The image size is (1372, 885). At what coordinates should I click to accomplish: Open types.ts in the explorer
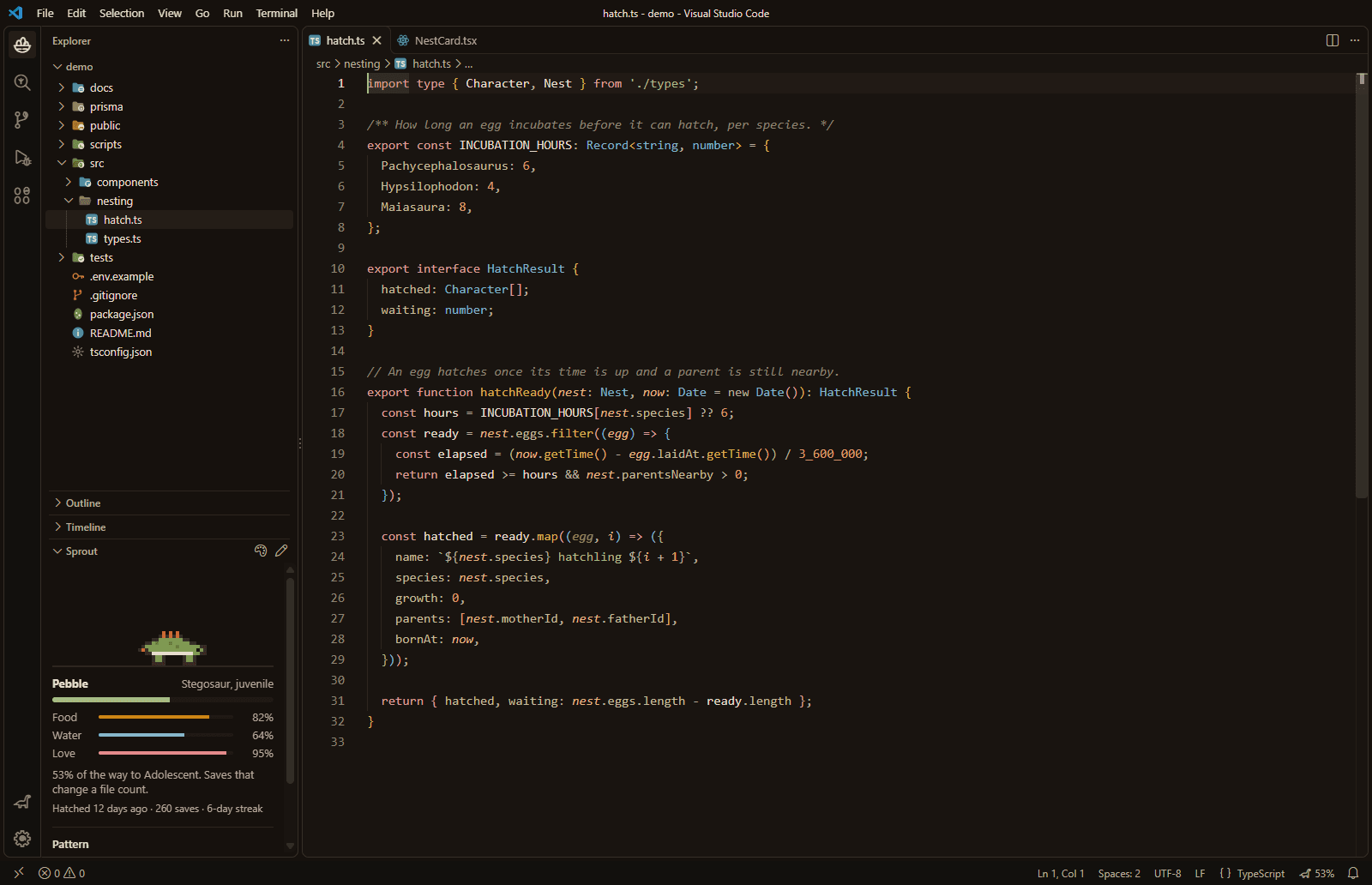coord(169,238)
